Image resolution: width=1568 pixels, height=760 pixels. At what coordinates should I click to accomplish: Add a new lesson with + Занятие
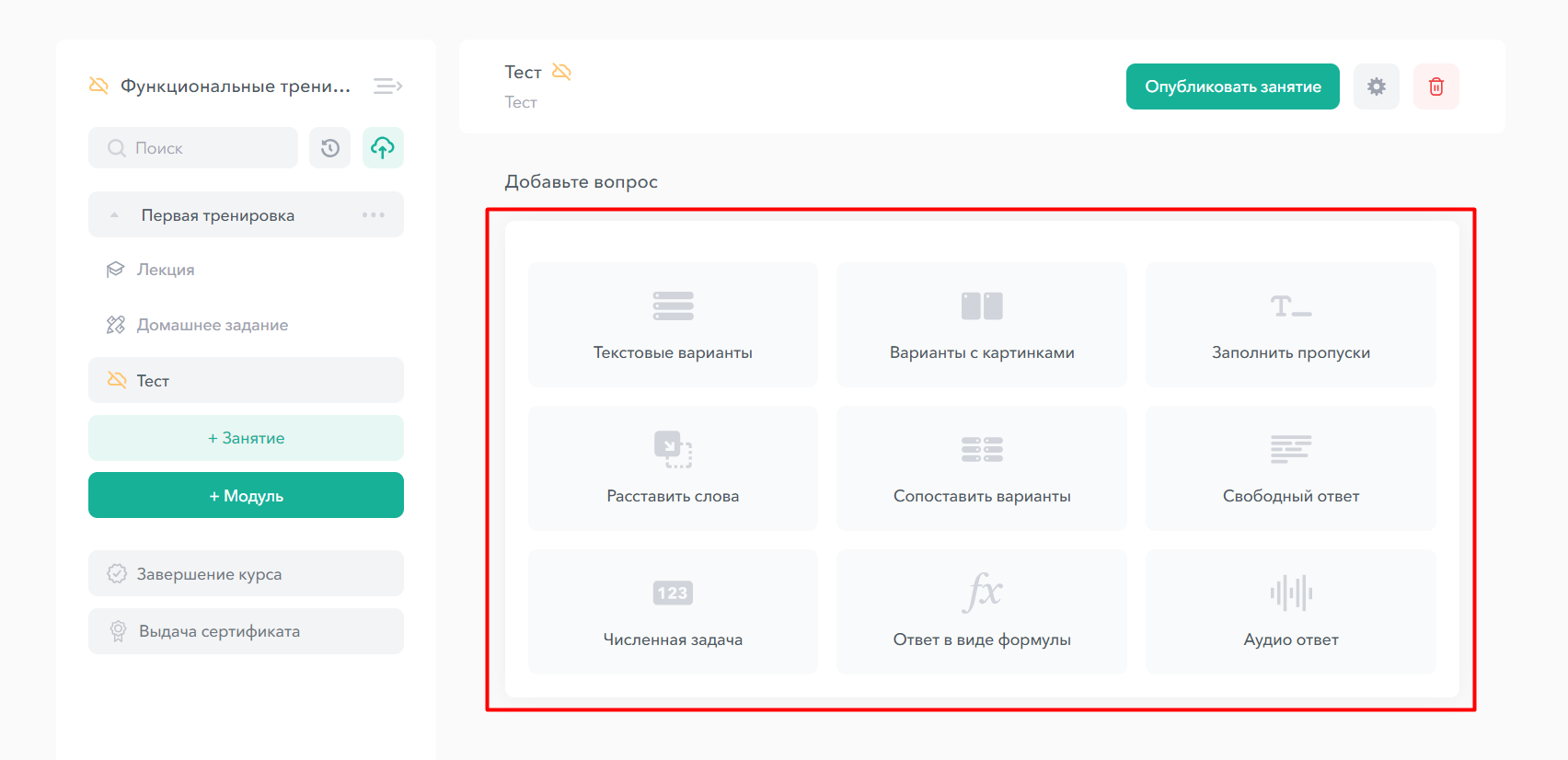point(246,438)
